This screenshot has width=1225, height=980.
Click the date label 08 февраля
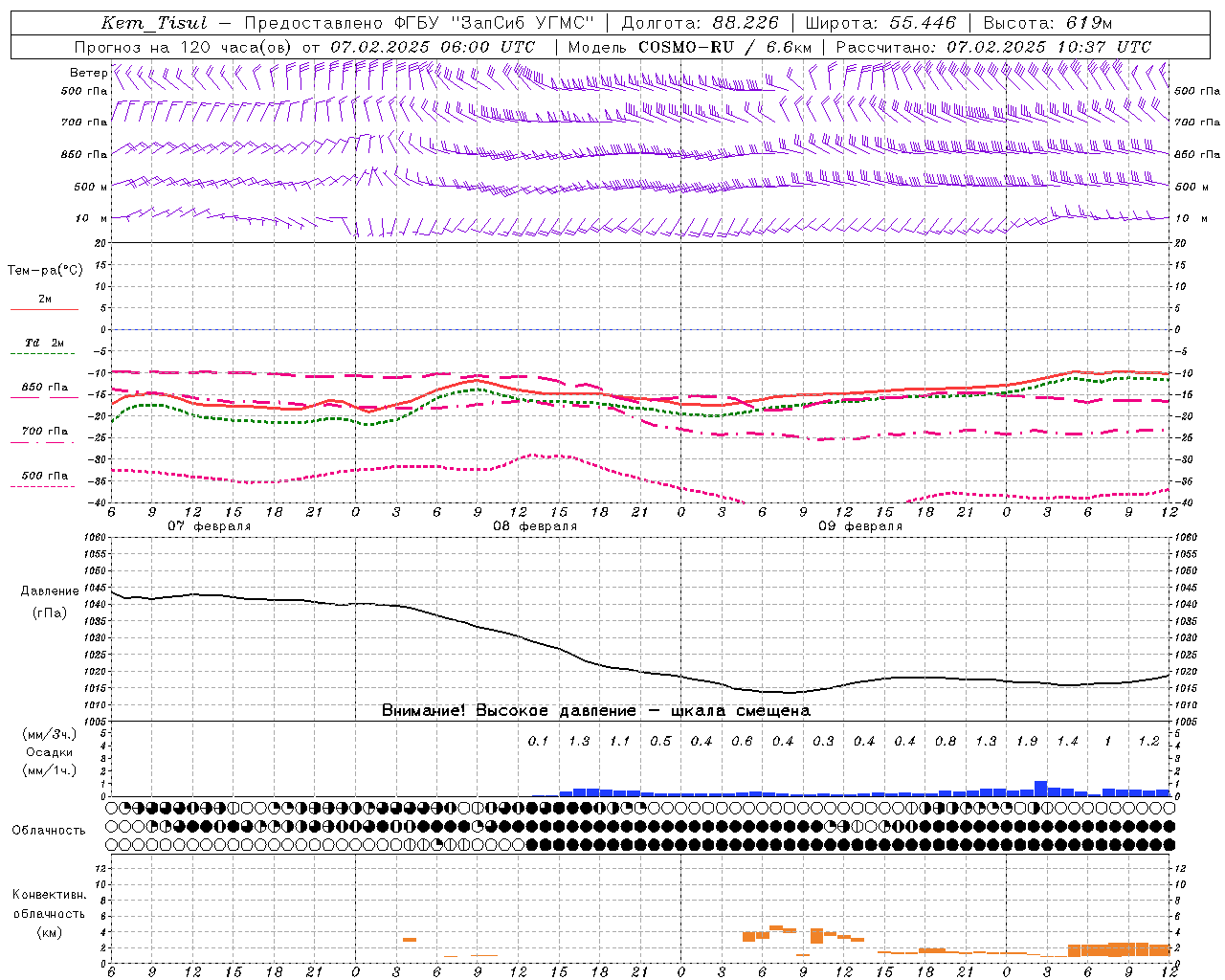tap(535, 526)
